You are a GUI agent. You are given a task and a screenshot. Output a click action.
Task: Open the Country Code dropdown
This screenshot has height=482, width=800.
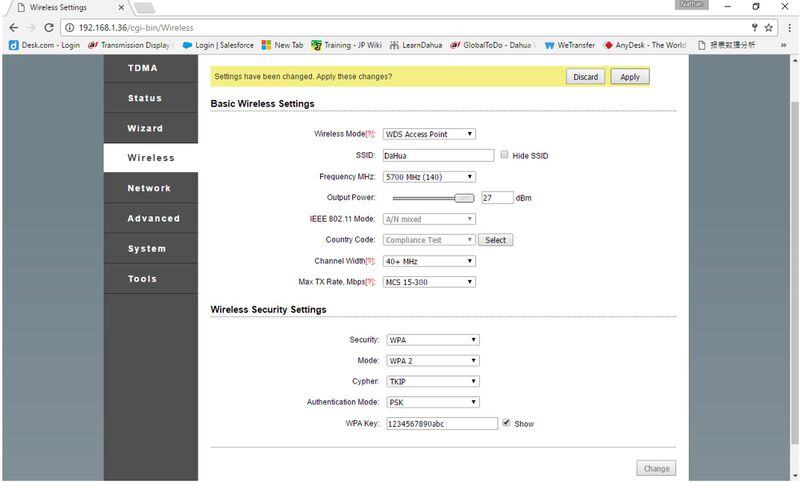coord(429,240)
